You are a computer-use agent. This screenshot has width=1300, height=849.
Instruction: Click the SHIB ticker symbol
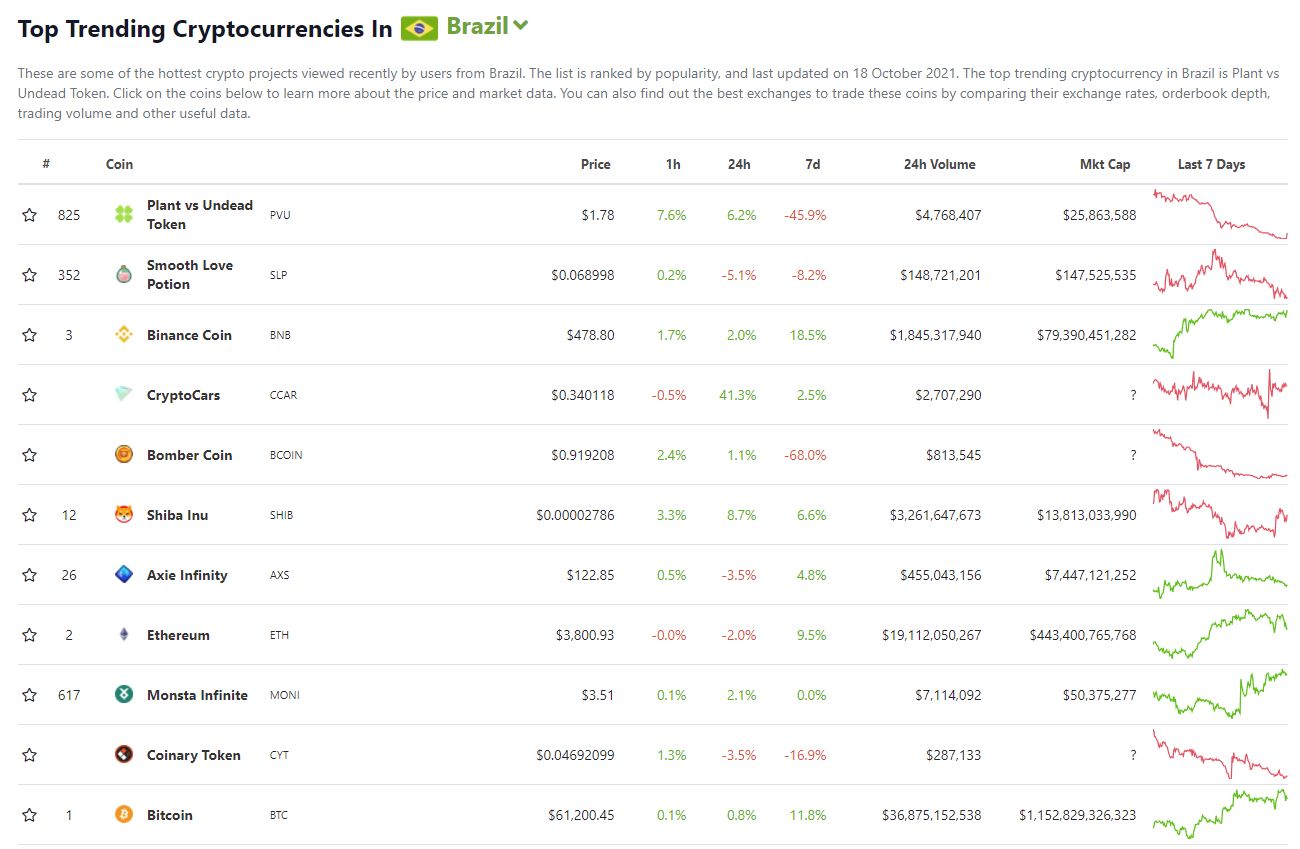pyautogui.click(x=282, y=515)
